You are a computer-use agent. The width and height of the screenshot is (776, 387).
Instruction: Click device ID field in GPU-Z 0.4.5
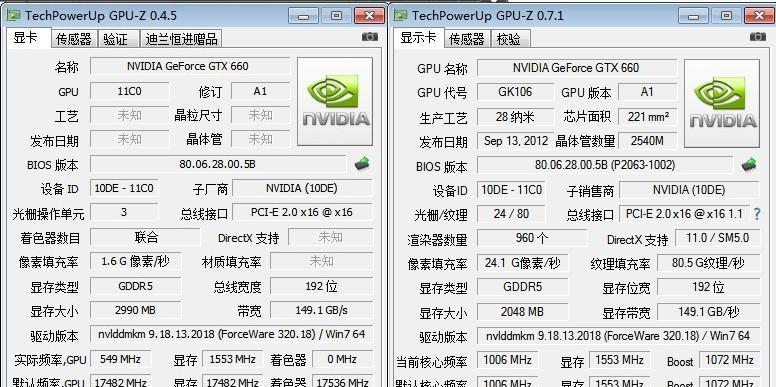(x=124, y=188)
